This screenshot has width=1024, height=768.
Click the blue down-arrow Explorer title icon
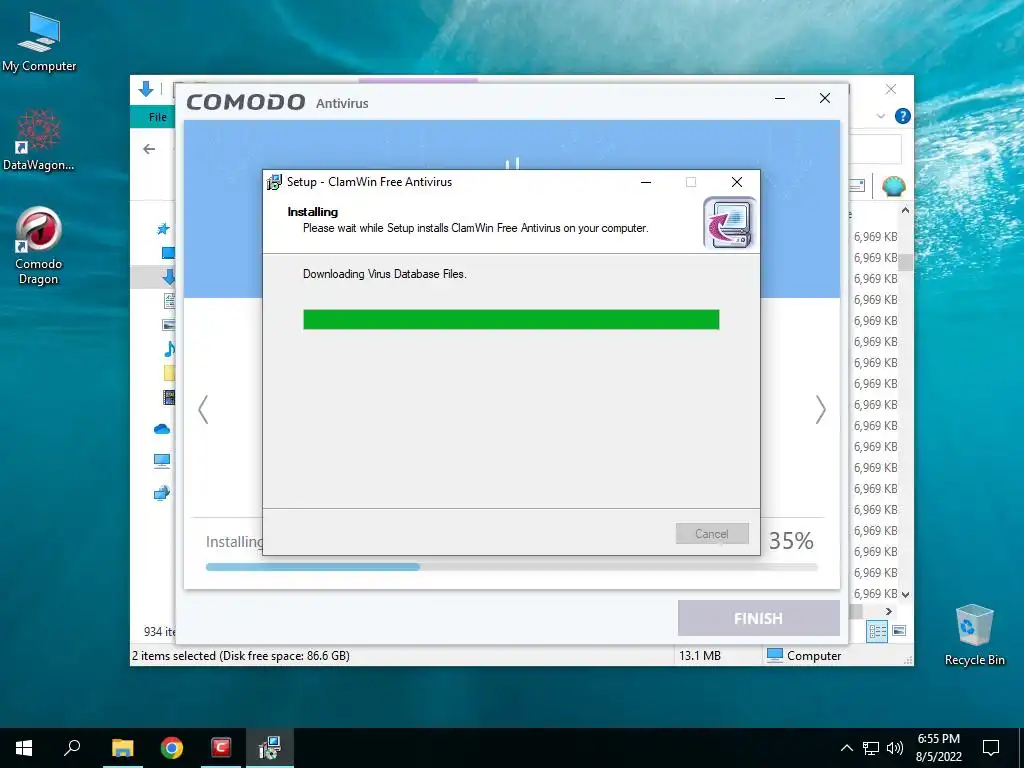[x=146, y=89]
